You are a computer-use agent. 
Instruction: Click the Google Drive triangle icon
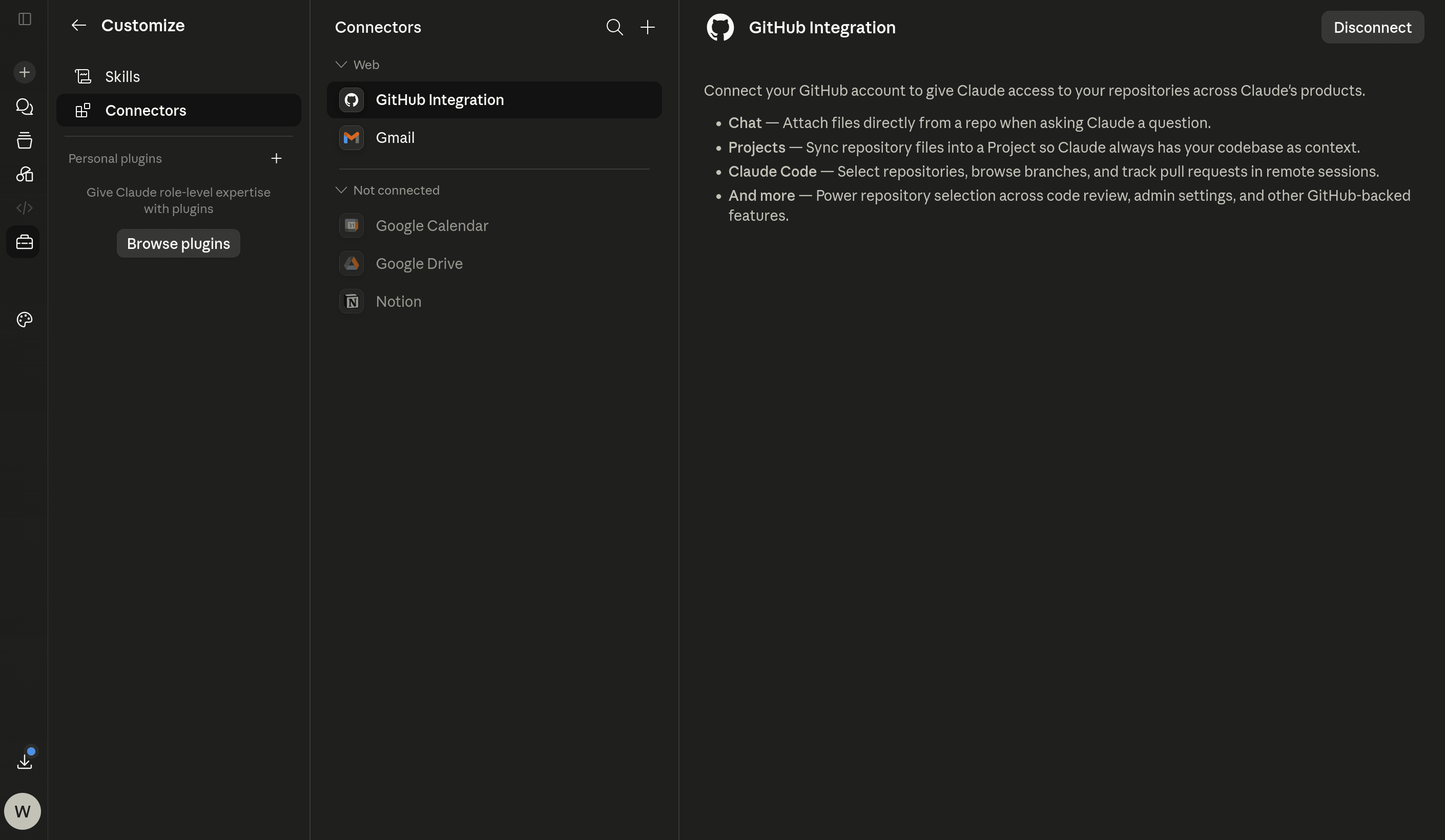[x=352, y=263]
